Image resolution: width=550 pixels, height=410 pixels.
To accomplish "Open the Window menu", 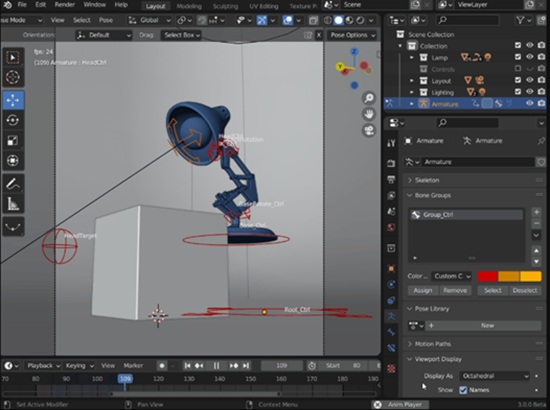I will (95, 5).
